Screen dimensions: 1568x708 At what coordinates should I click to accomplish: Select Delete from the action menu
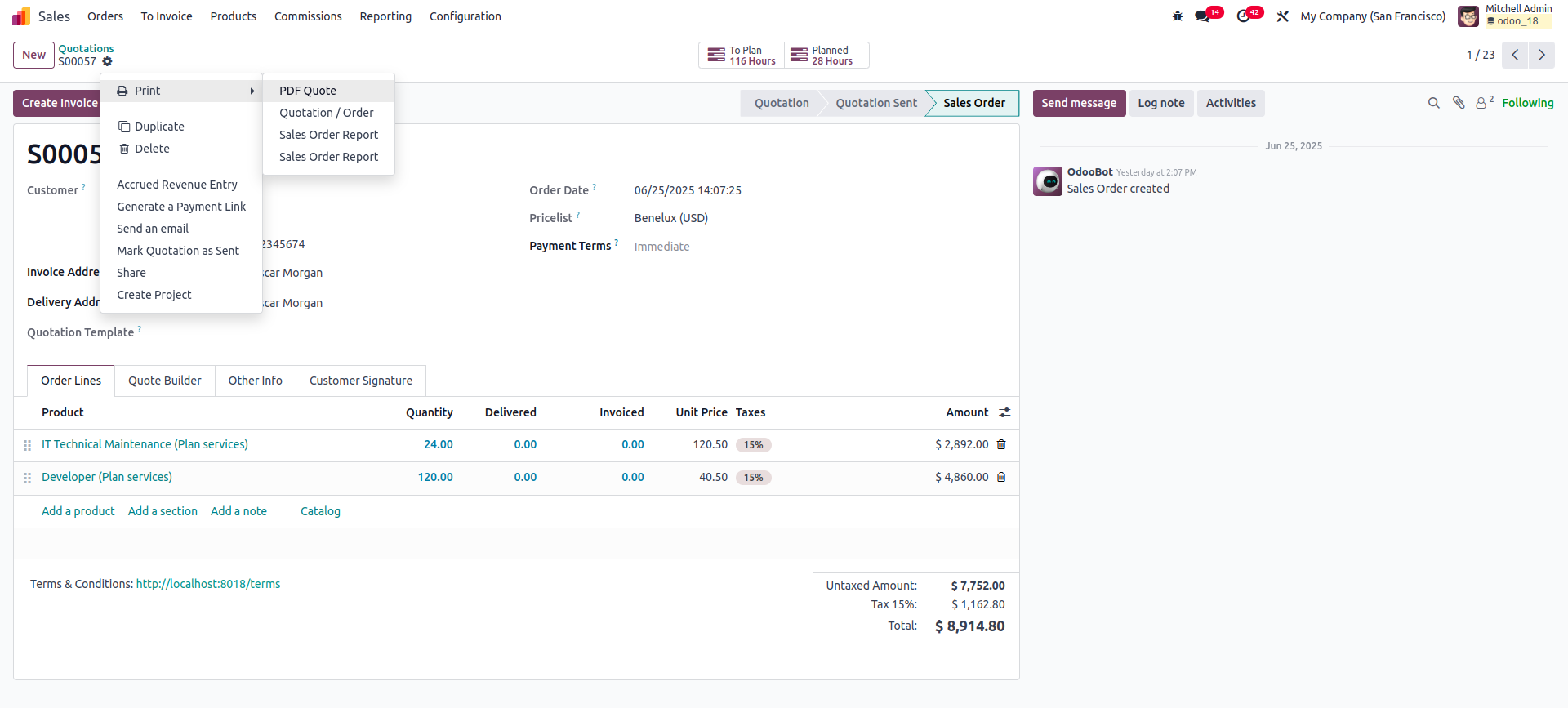181,149
